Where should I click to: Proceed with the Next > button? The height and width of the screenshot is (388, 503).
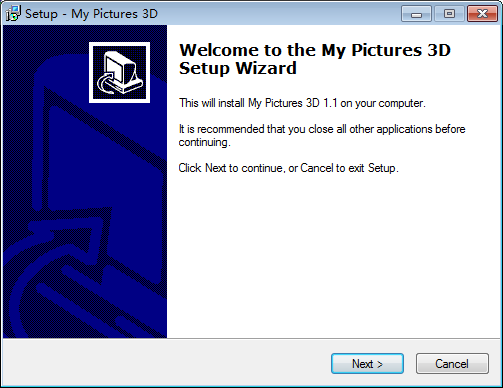point(367,364)
